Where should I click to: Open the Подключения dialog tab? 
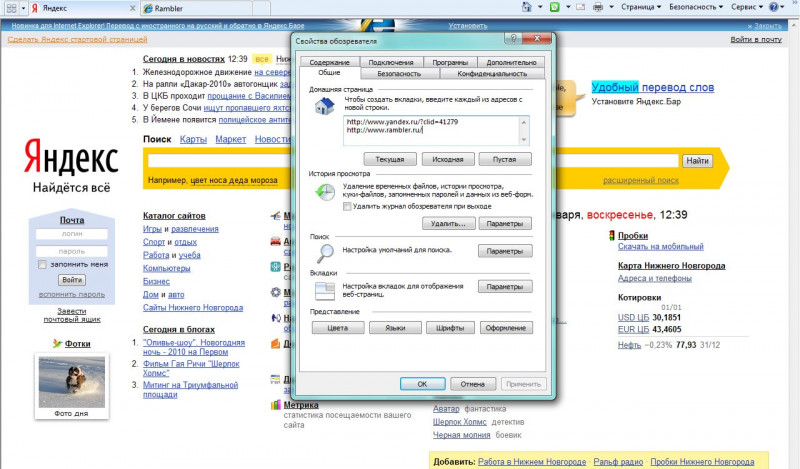click(x=391, y=62)
